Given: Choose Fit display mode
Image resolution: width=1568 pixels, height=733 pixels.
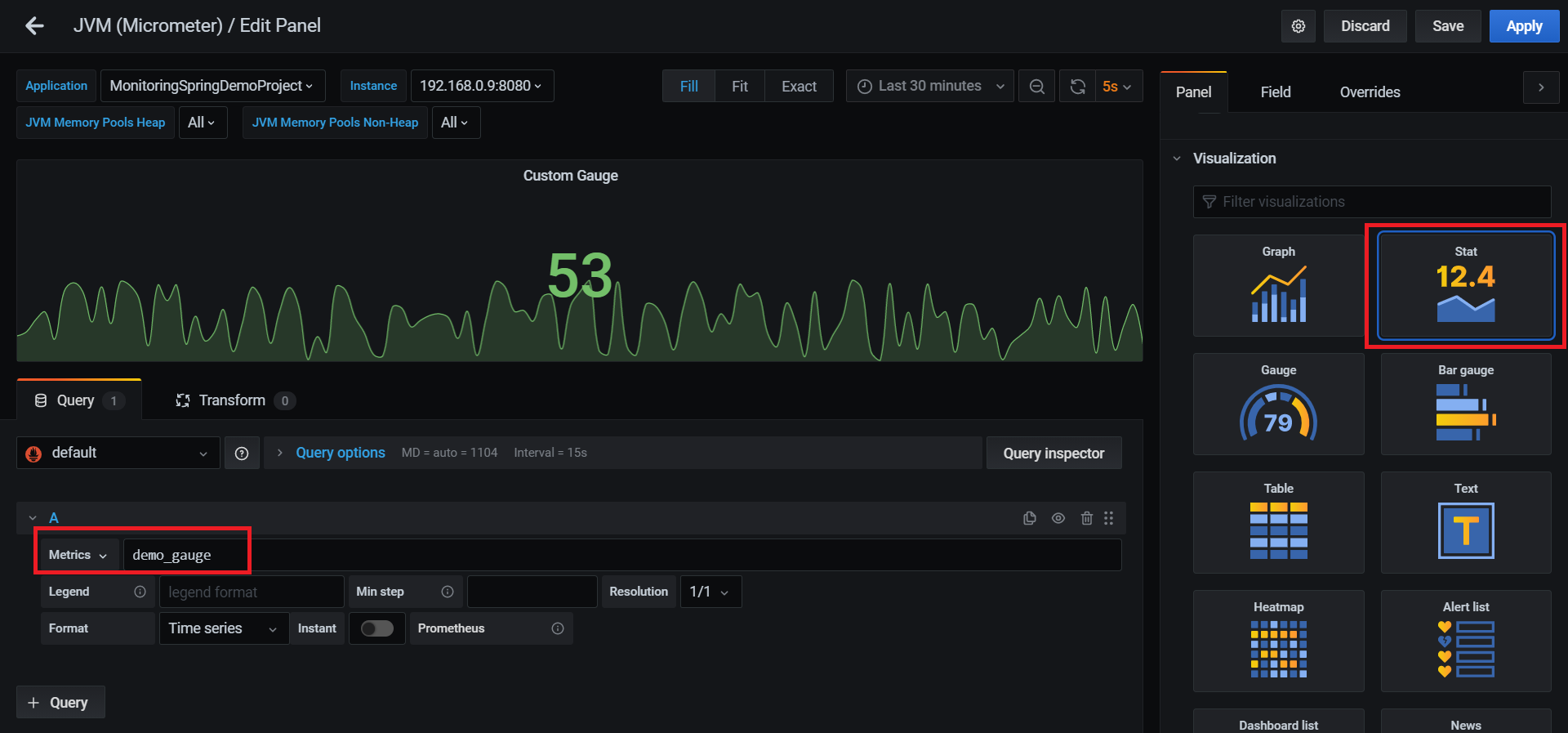Looking at the screenshot, I should (x=740, y=86).
